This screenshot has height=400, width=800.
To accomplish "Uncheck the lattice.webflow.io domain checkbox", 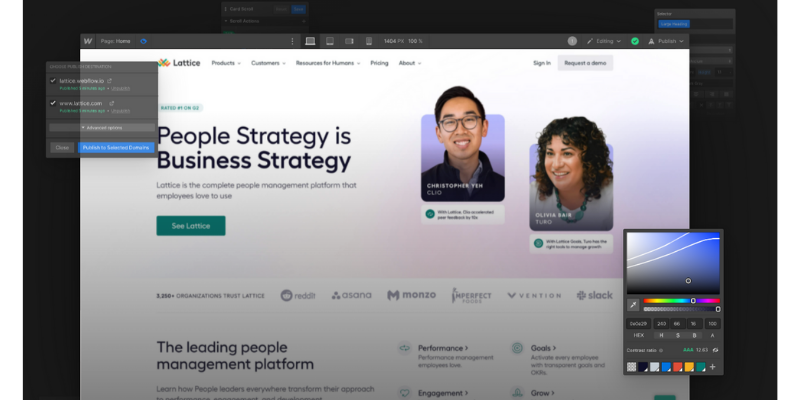I will (x=53, y=81).
